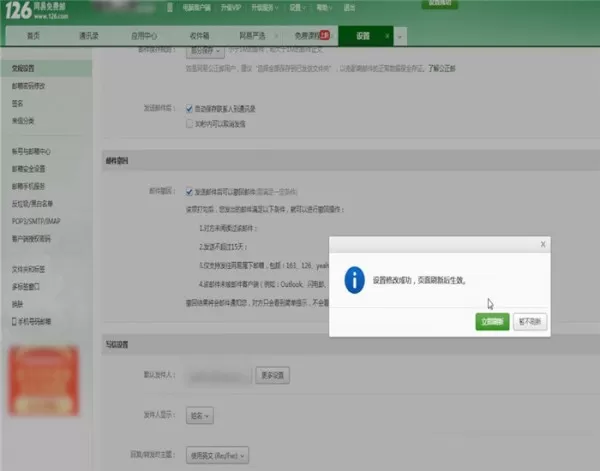Open 邮箱密码修改 in the sidebar
The image size is (600, 471).
28,86
